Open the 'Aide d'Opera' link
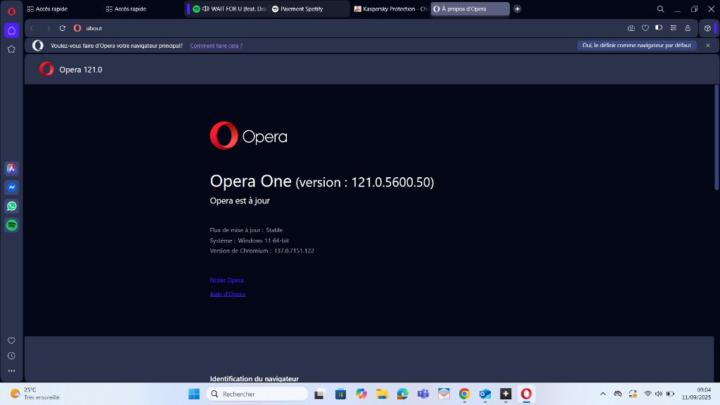 pyautogui.click(x=228, y=294)
